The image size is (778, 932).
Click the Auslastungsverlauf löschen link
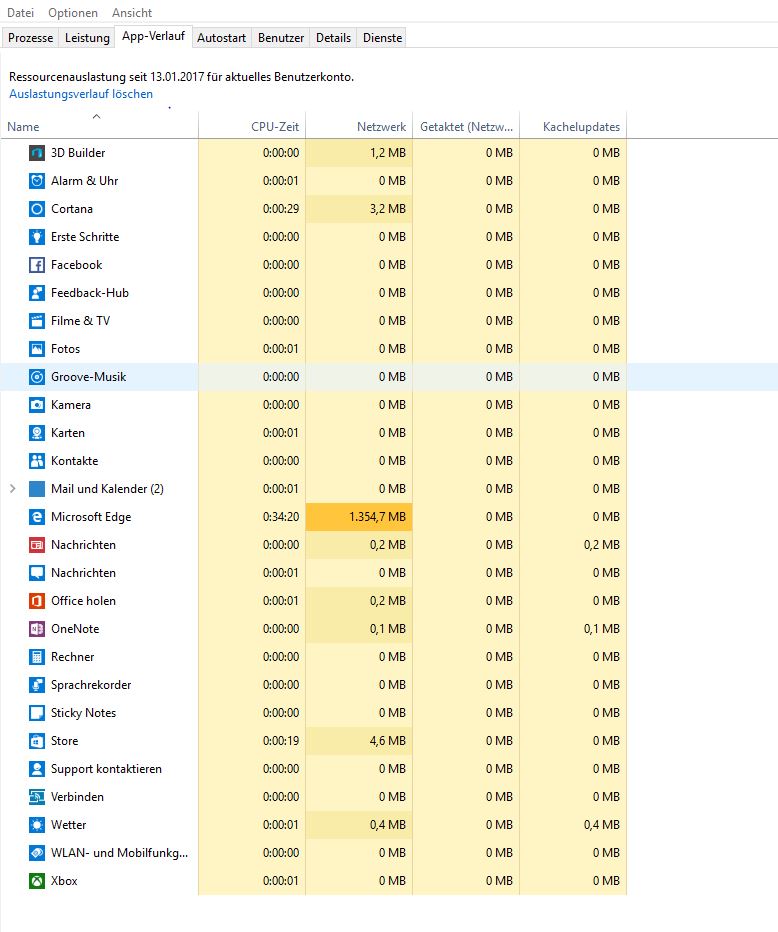(81, 94)
